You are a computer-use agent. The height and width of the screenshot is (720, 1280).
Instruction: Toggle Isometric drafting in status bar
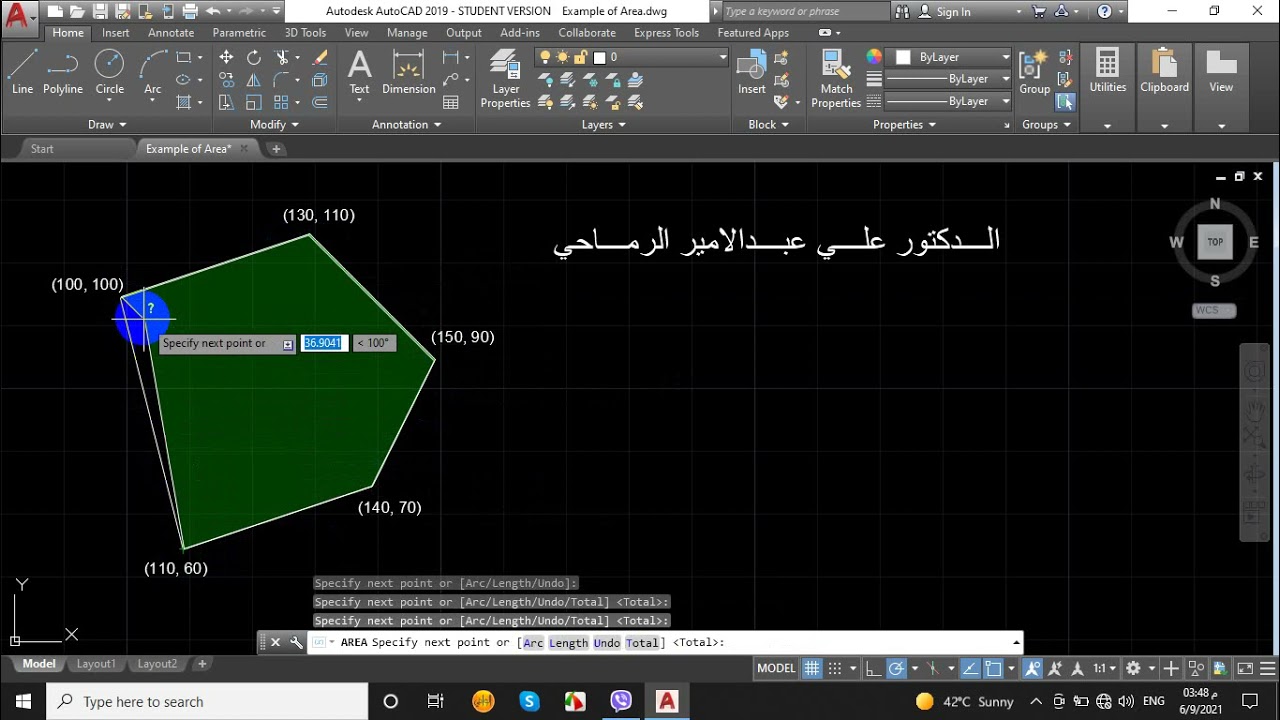(934, 668)
